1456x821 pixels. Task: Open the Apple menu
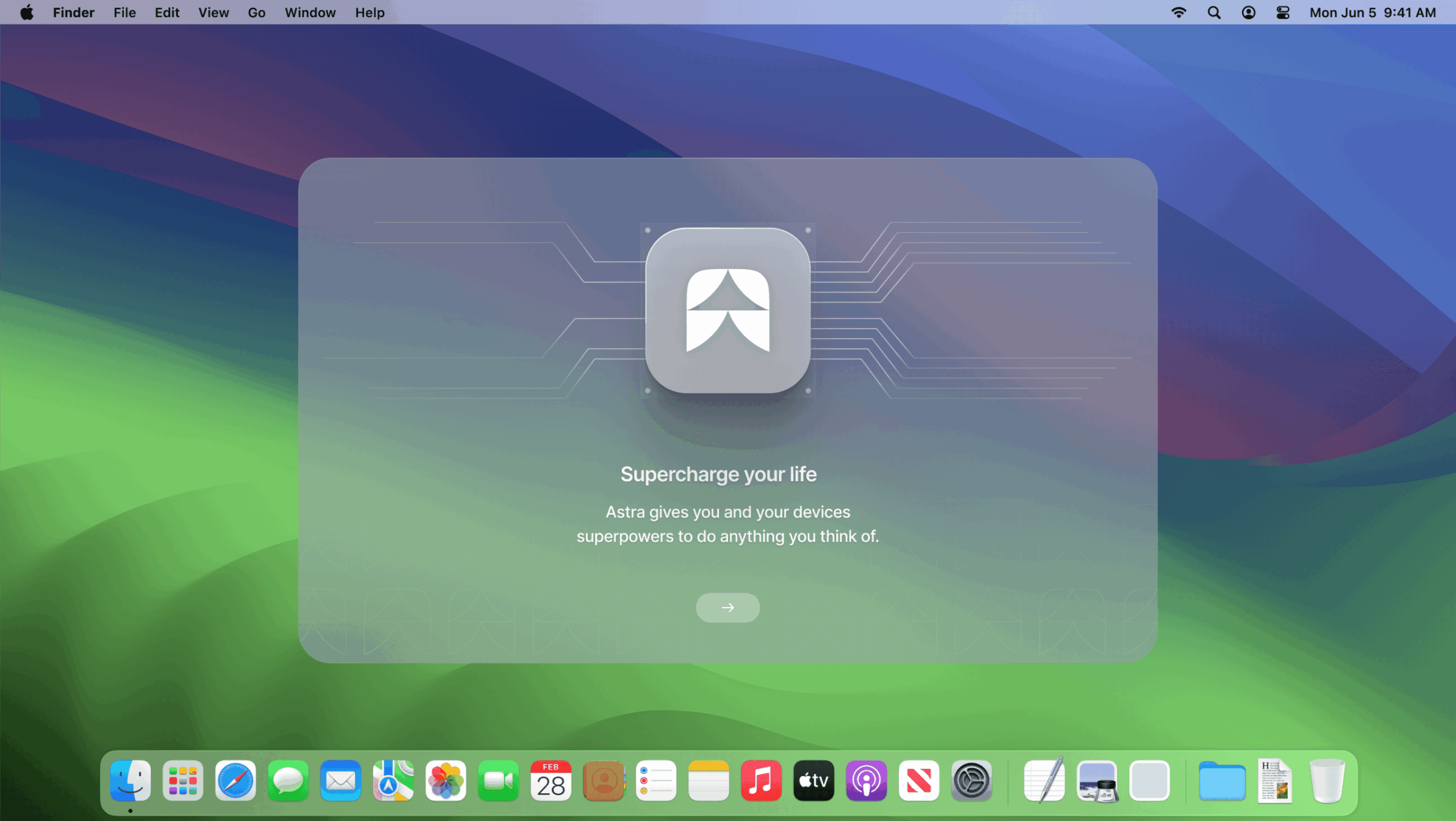(x=27, y=13)
